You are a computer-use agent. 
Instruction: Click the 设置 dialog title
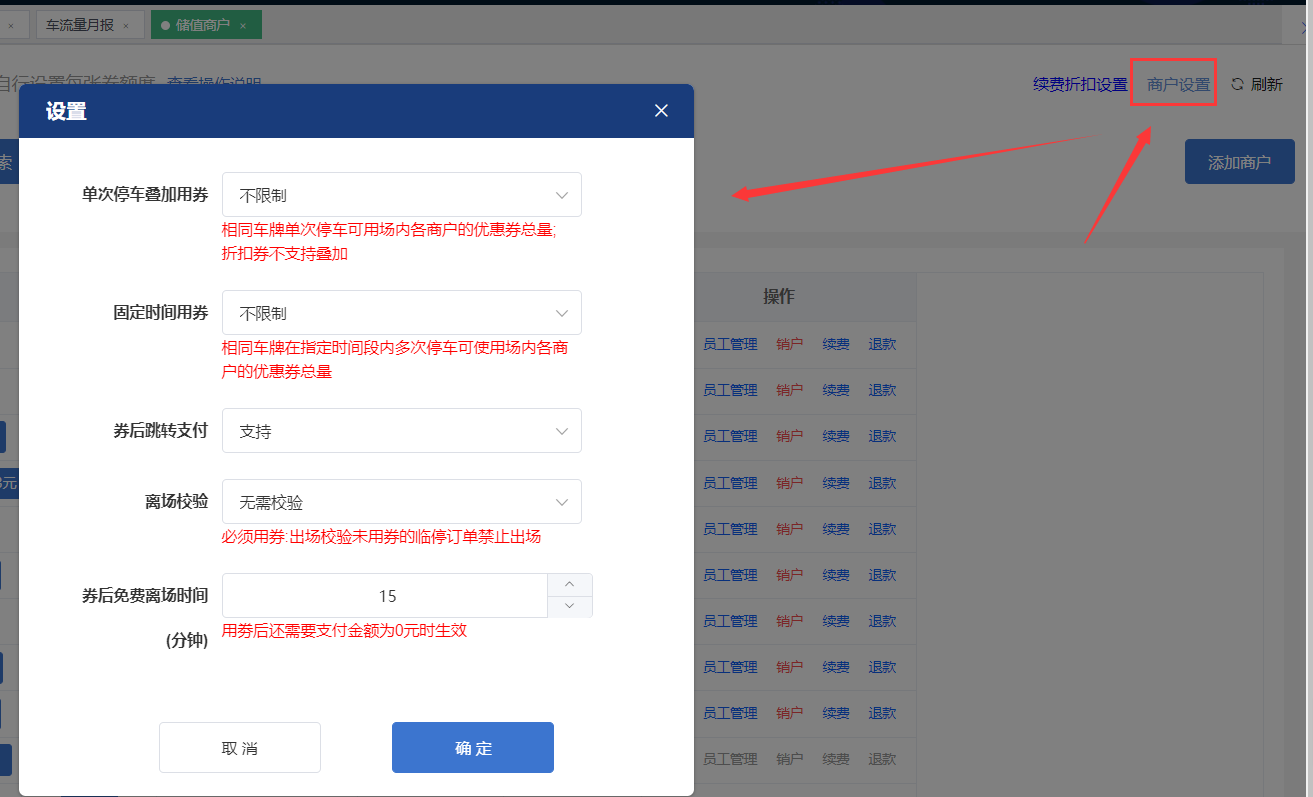[x=66, y=111]
